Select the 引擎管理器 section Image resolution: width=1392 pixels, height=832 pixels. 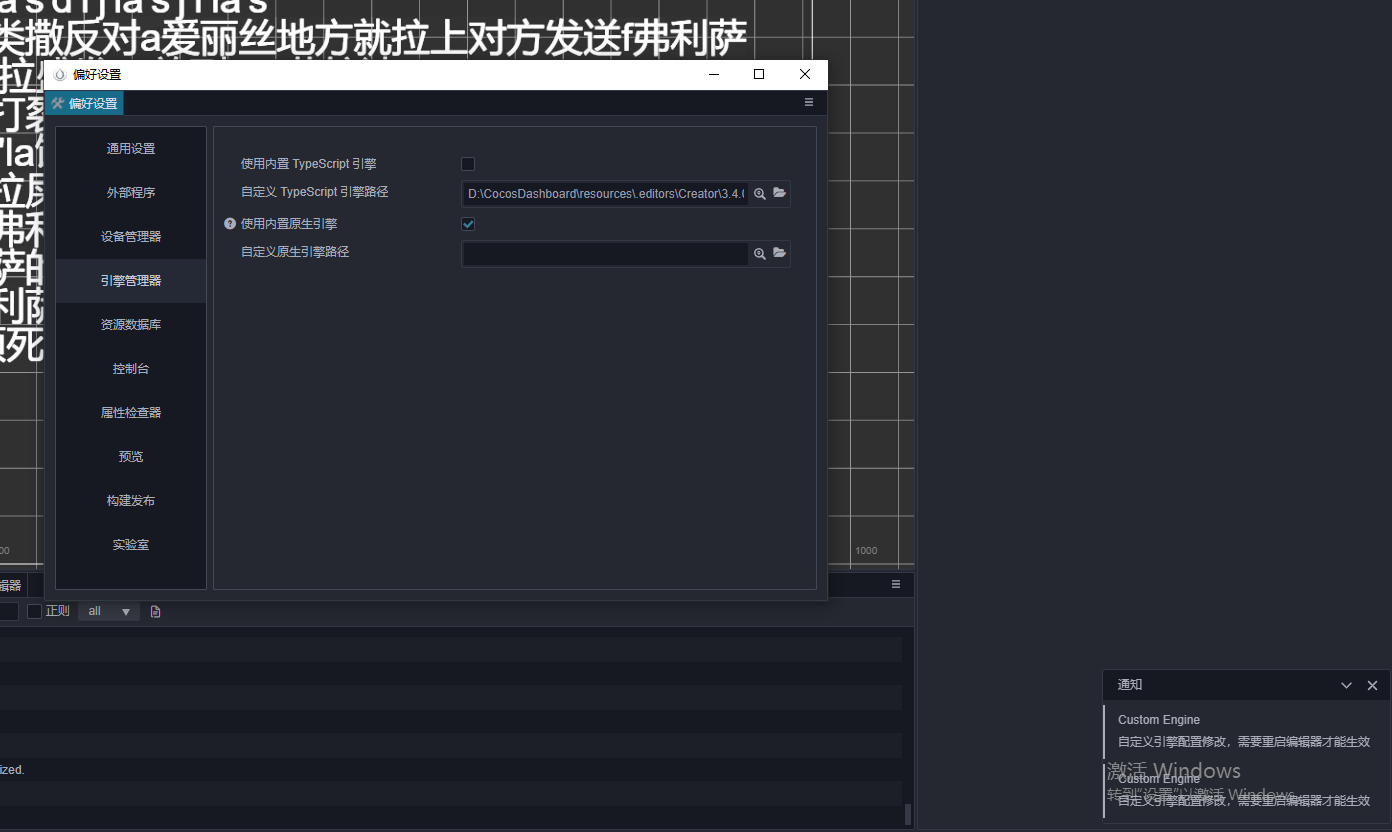[131, 281]
